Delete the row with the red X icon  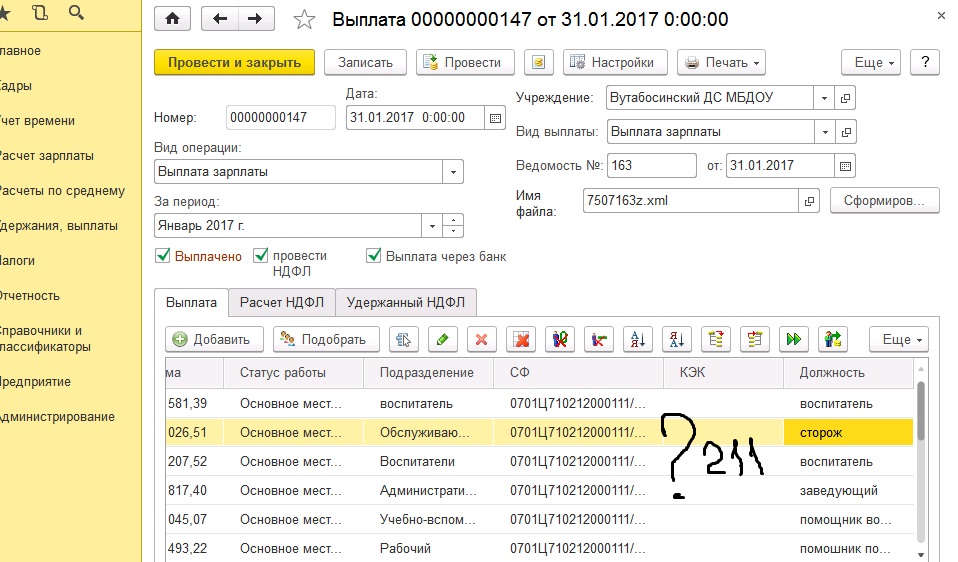pos(481,339)
